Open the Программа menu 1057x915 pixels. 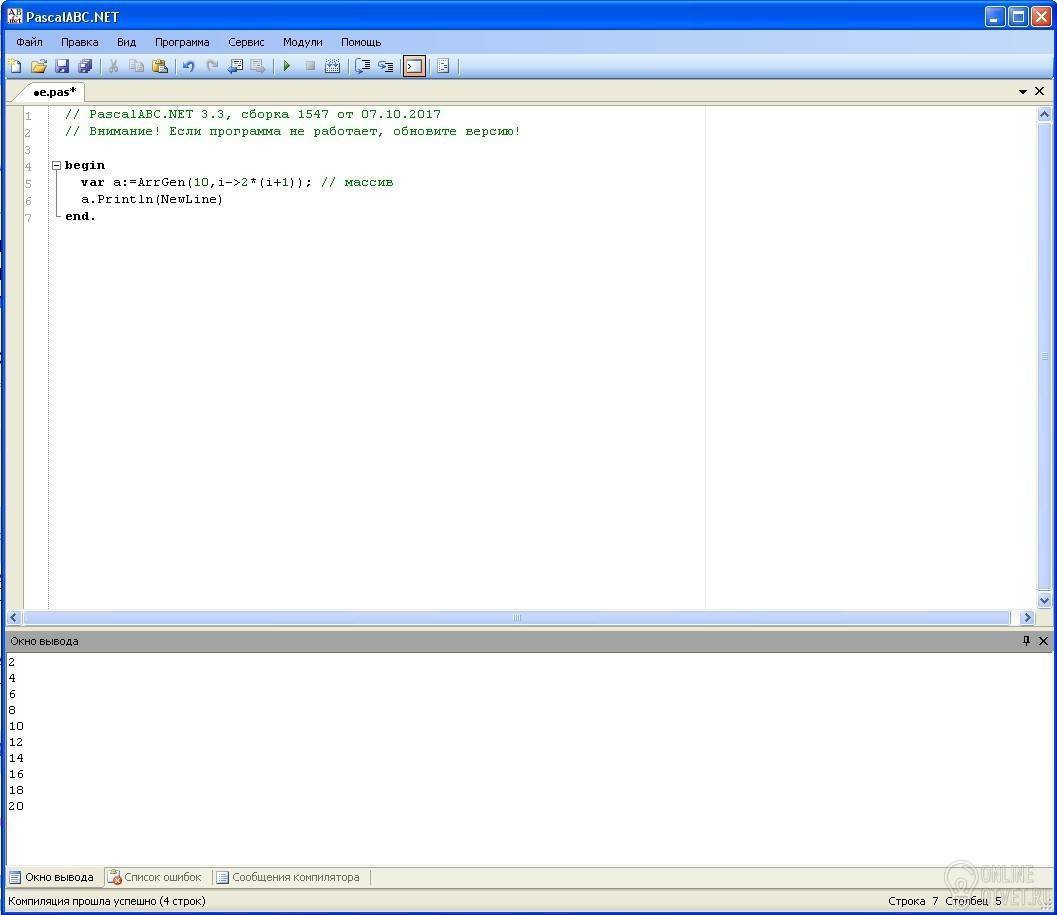182,42
